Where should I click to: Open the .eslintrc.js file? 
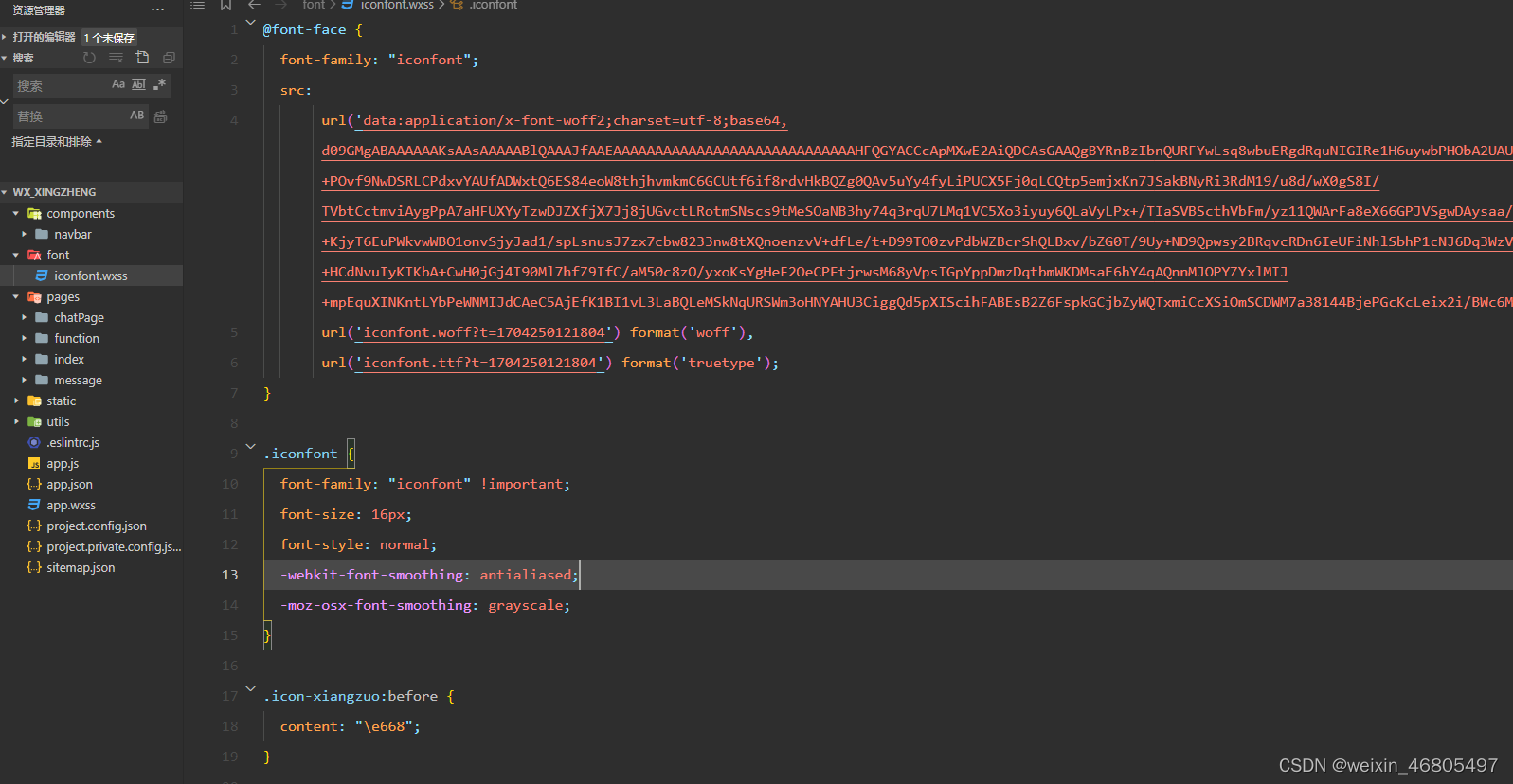coord(73,443)
